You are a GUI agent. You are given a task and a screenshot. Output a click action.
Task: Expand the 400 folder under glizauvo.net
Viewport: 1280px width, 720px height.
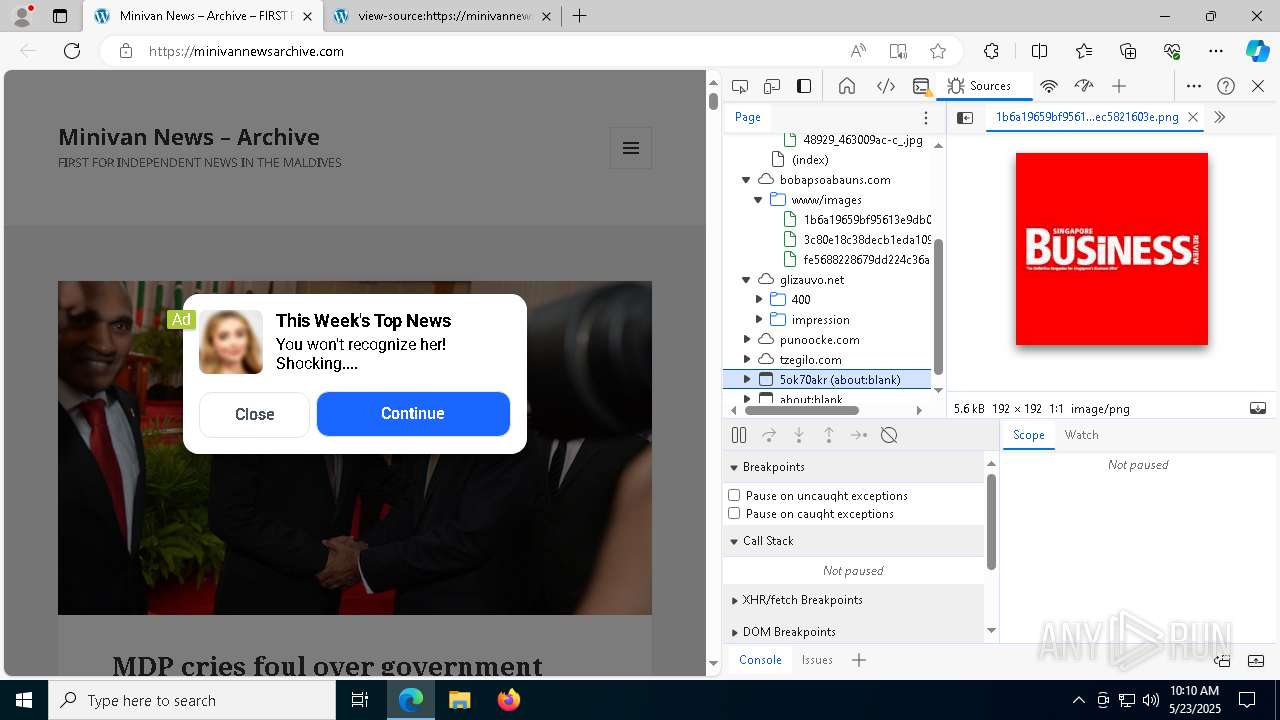point(759,299)
